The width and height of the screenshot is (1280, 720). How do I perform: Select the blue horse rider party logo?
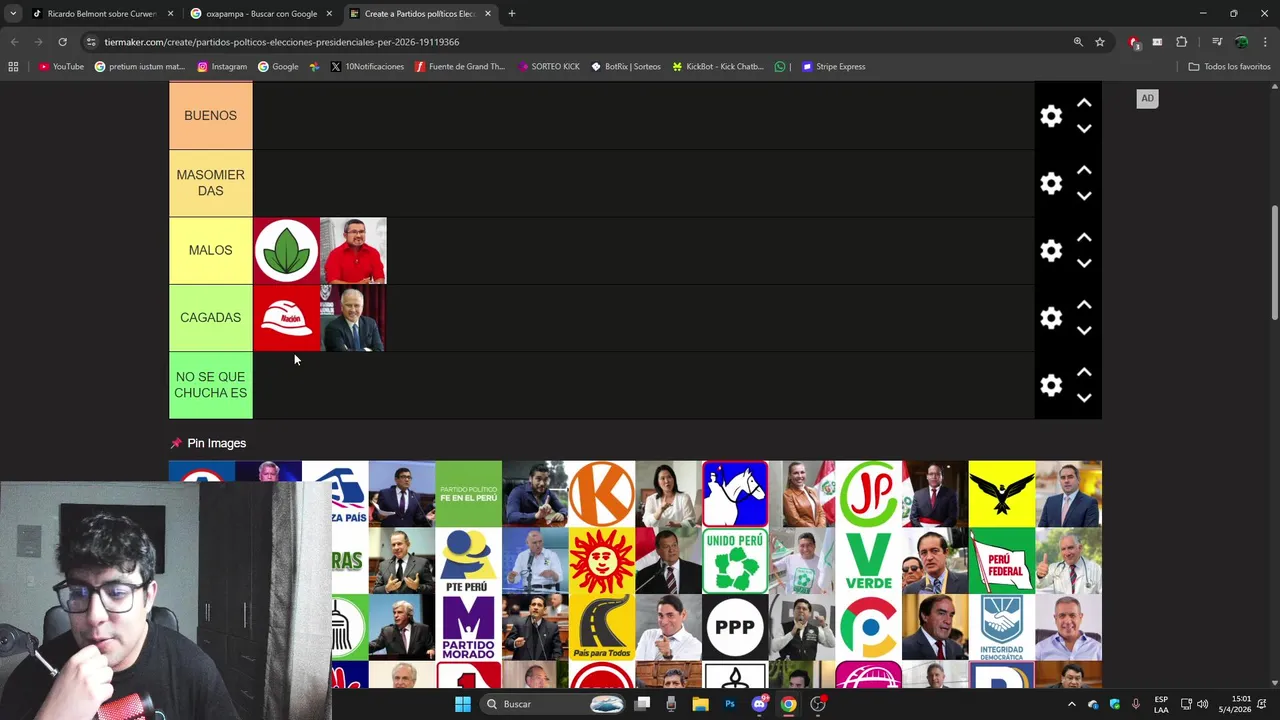coord(735,494)
